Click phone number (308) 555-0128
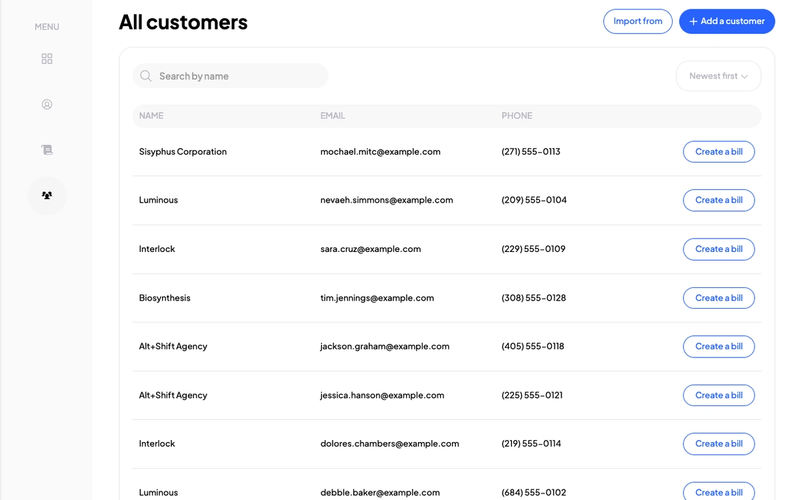This screenshot has width=800, height=500. [x=534, y=298]
